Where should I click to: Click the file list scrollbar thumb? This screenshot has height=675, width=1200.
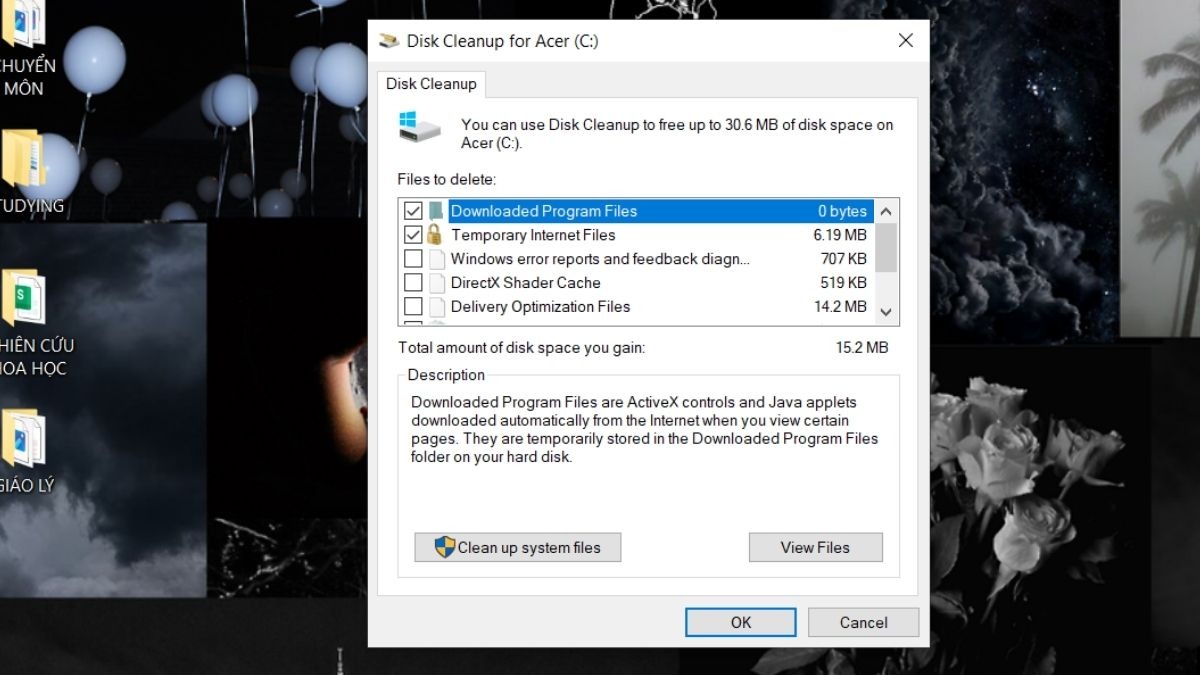886,248
